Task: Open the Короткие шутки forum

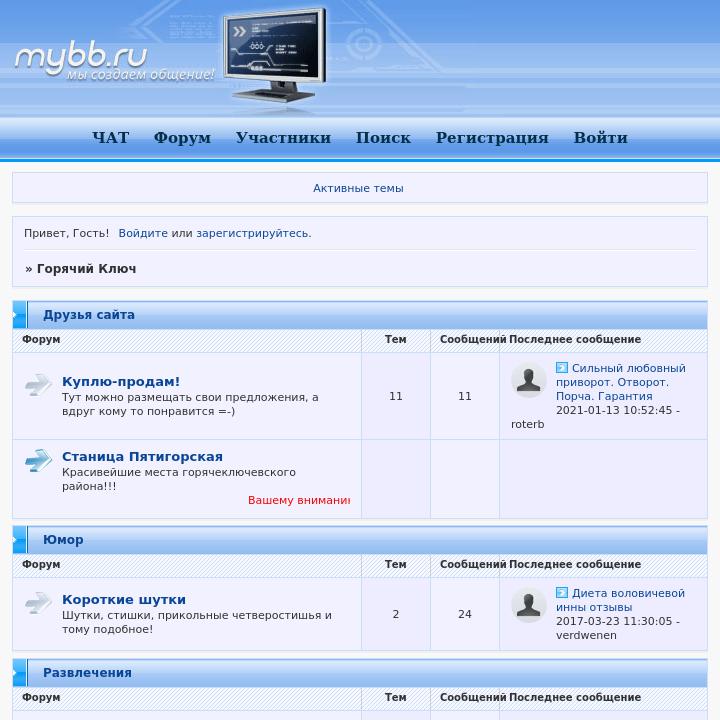Action: click(x=124, y=600)
